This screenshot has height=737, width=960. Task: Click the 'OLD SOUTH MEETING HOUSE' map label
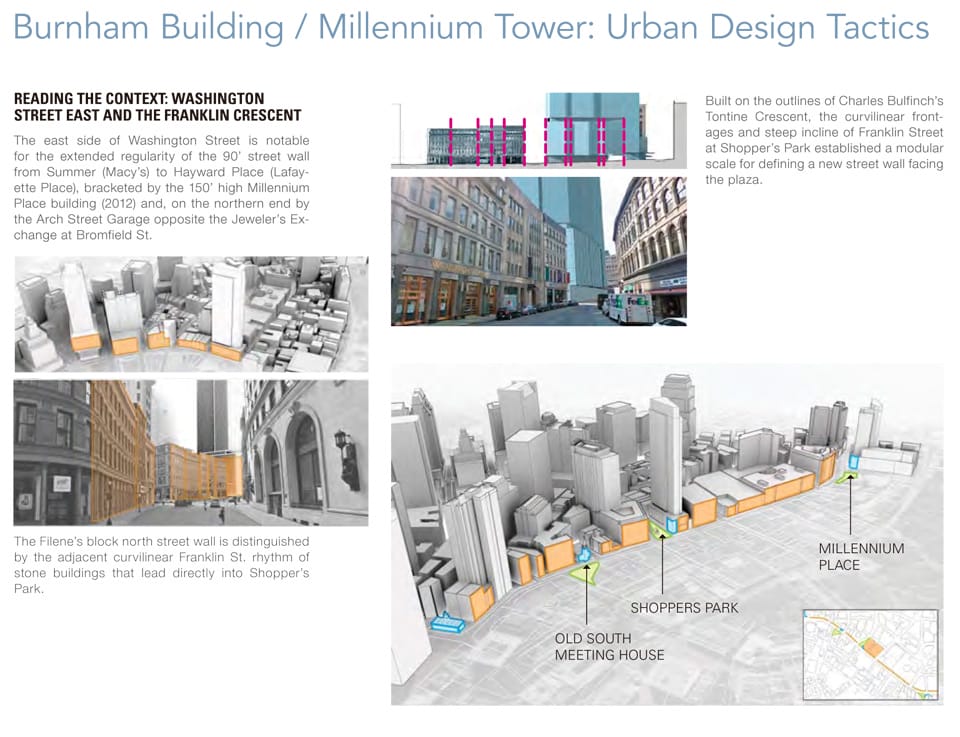(x=609, y=646)
